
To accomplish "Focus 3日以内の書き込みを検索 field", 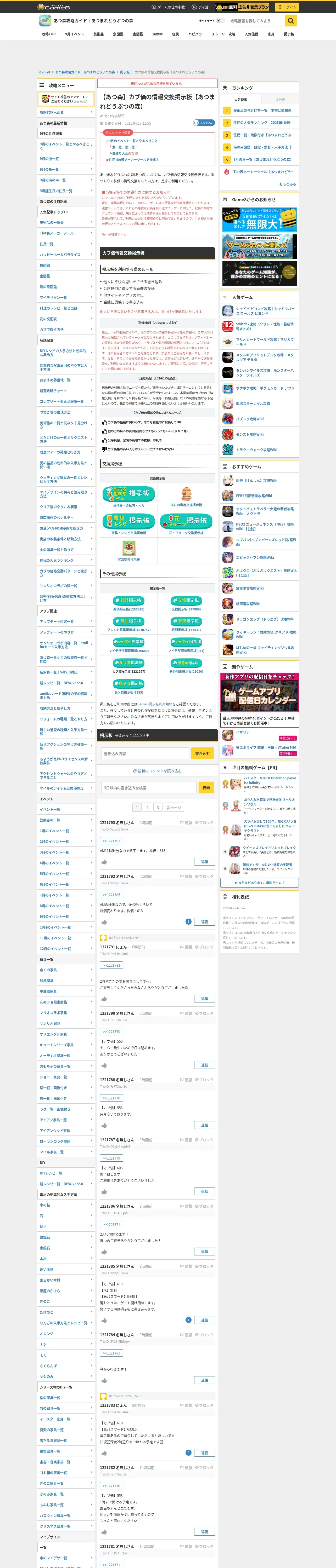I will click(x=149, y=788).
